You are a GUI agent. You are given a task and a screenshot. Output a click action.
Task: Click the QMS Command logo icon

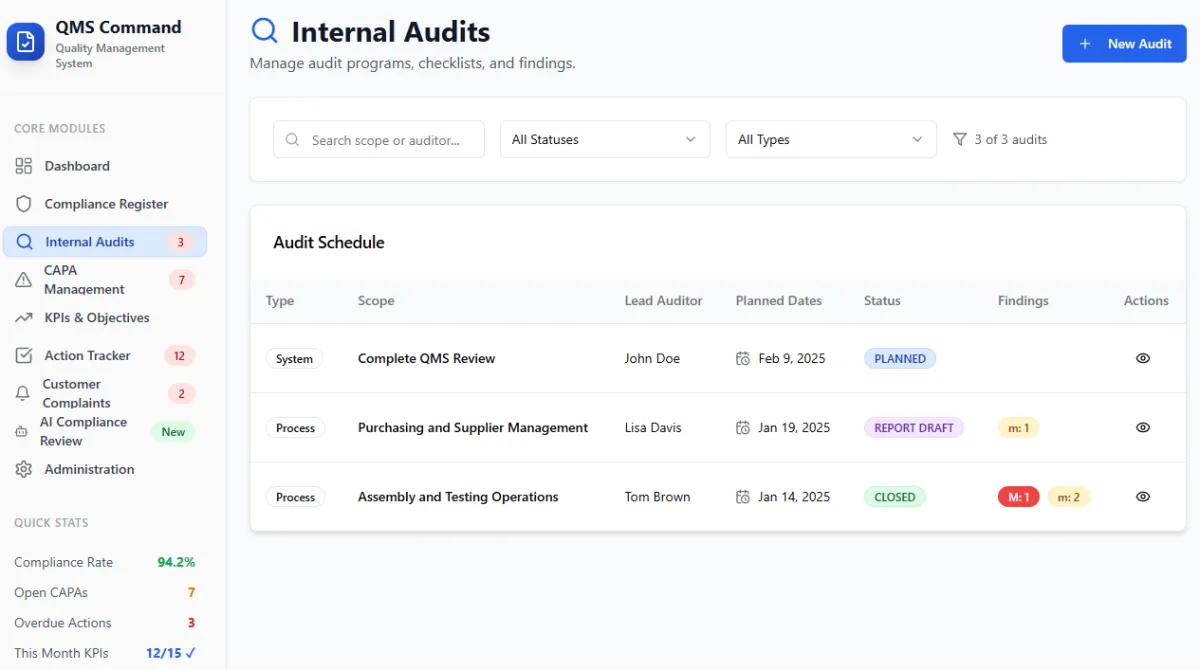pos(26,42)
